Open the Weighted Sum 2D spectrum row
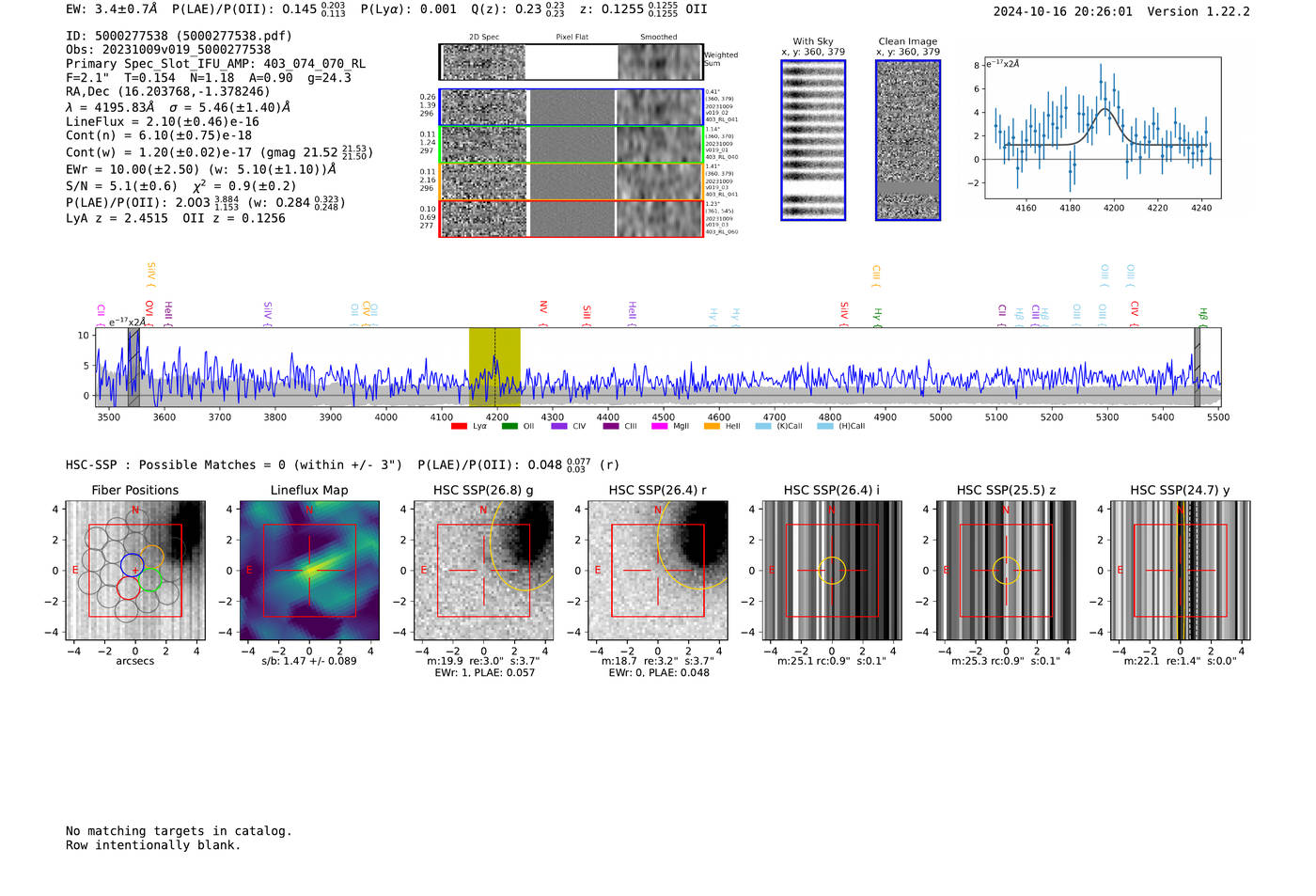Screen dimensions: 1316x896 click(571, 62)
